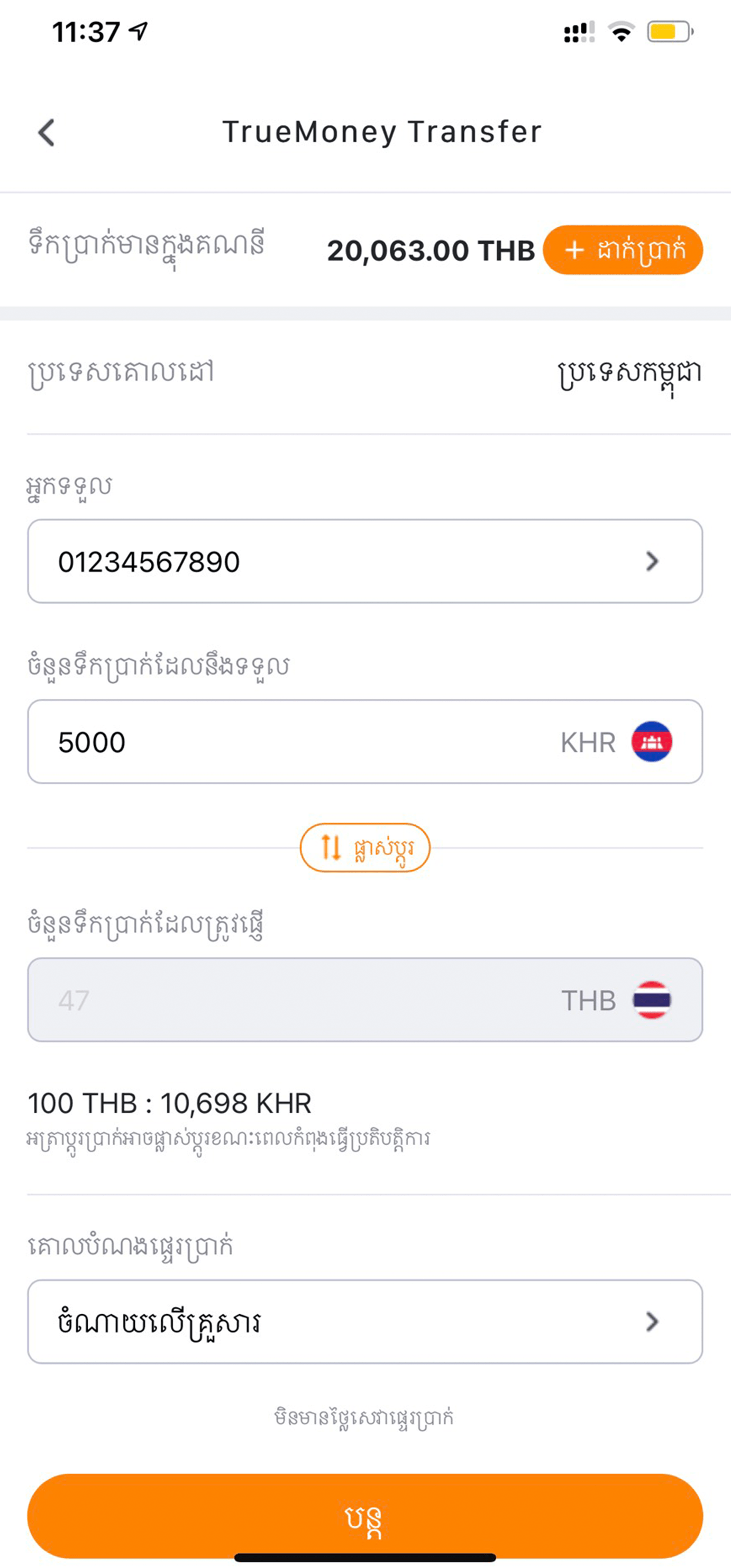Tap the back arrow icon

click(47, 132)
